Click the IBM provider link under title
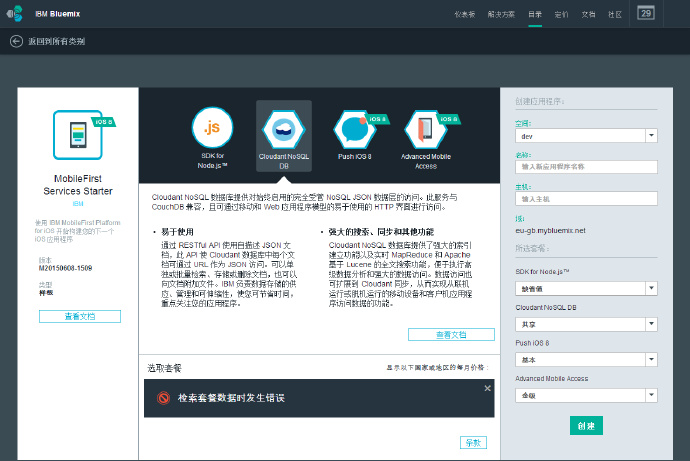690x461 pixels. tap(78, 204)
